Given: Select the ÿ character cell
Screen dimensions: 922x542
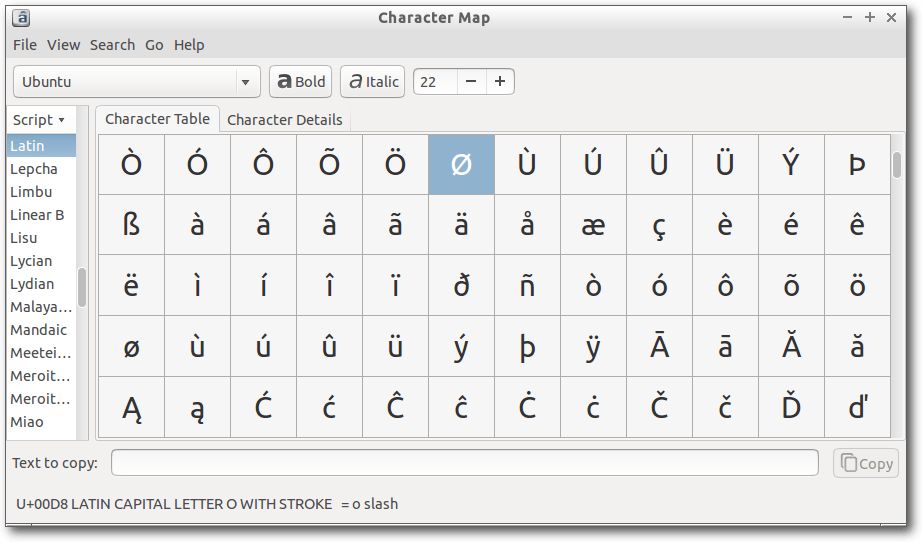Looking at the screenshot, I should click(x=593, y=346).
